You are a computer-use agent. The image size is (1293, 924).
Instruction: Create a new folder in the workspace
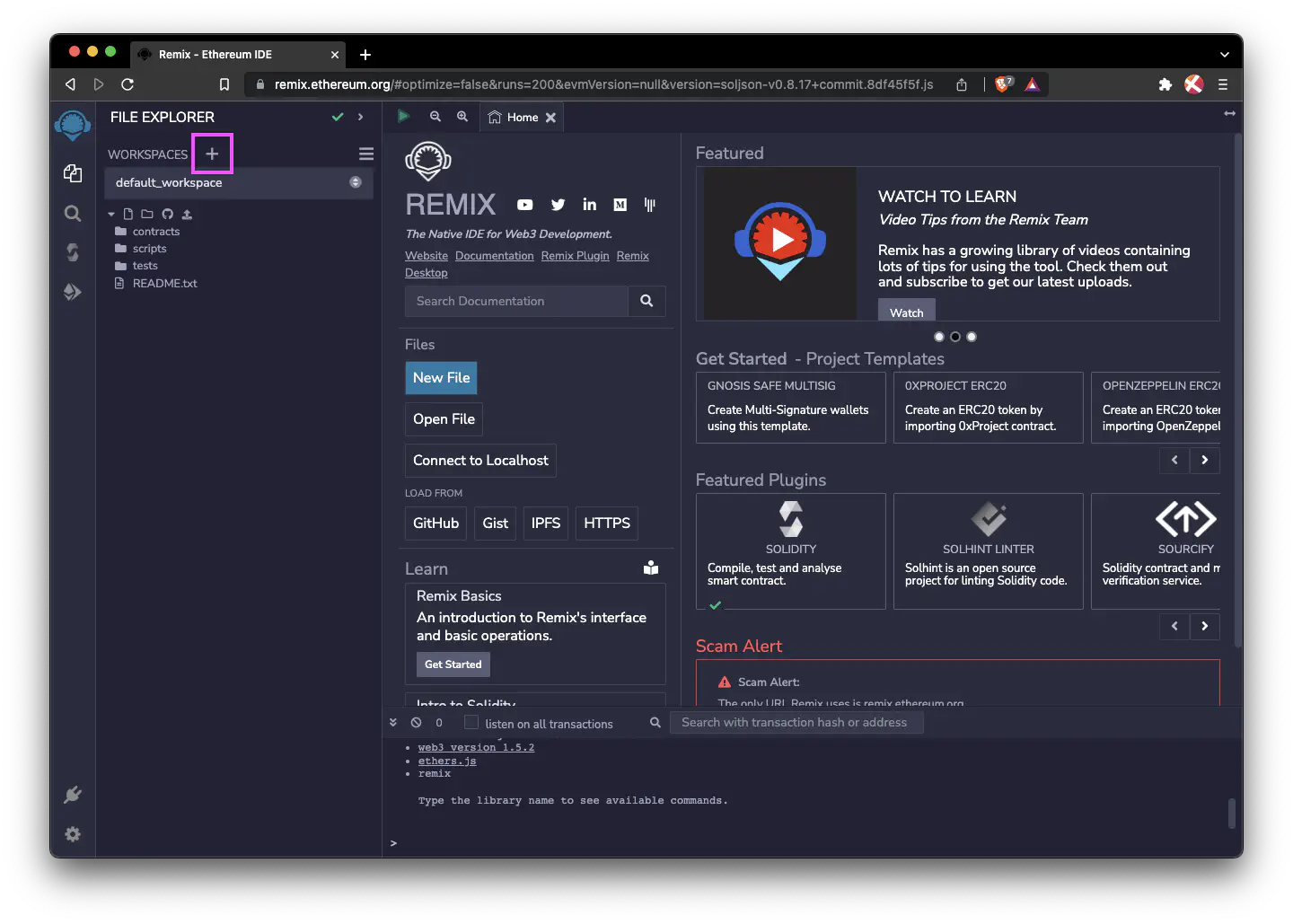[x=147, y=214]
